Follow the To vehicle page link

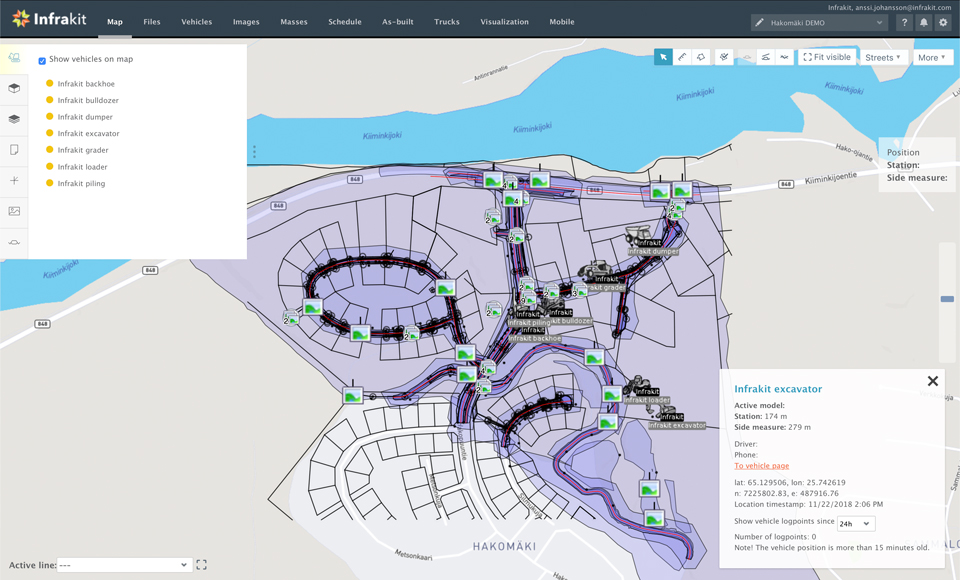[761, 466]
